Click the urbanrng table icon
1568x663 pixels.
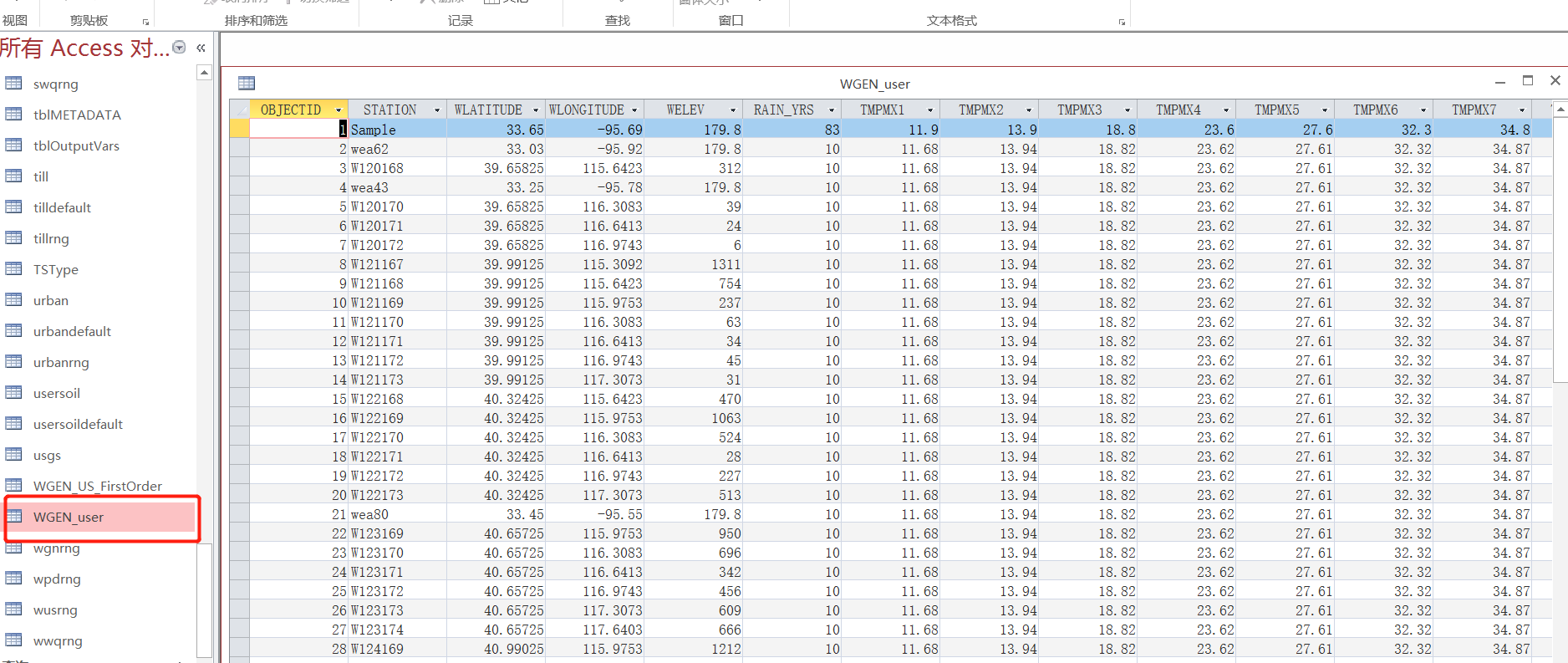pyautogui.click(x=13, y=362)
